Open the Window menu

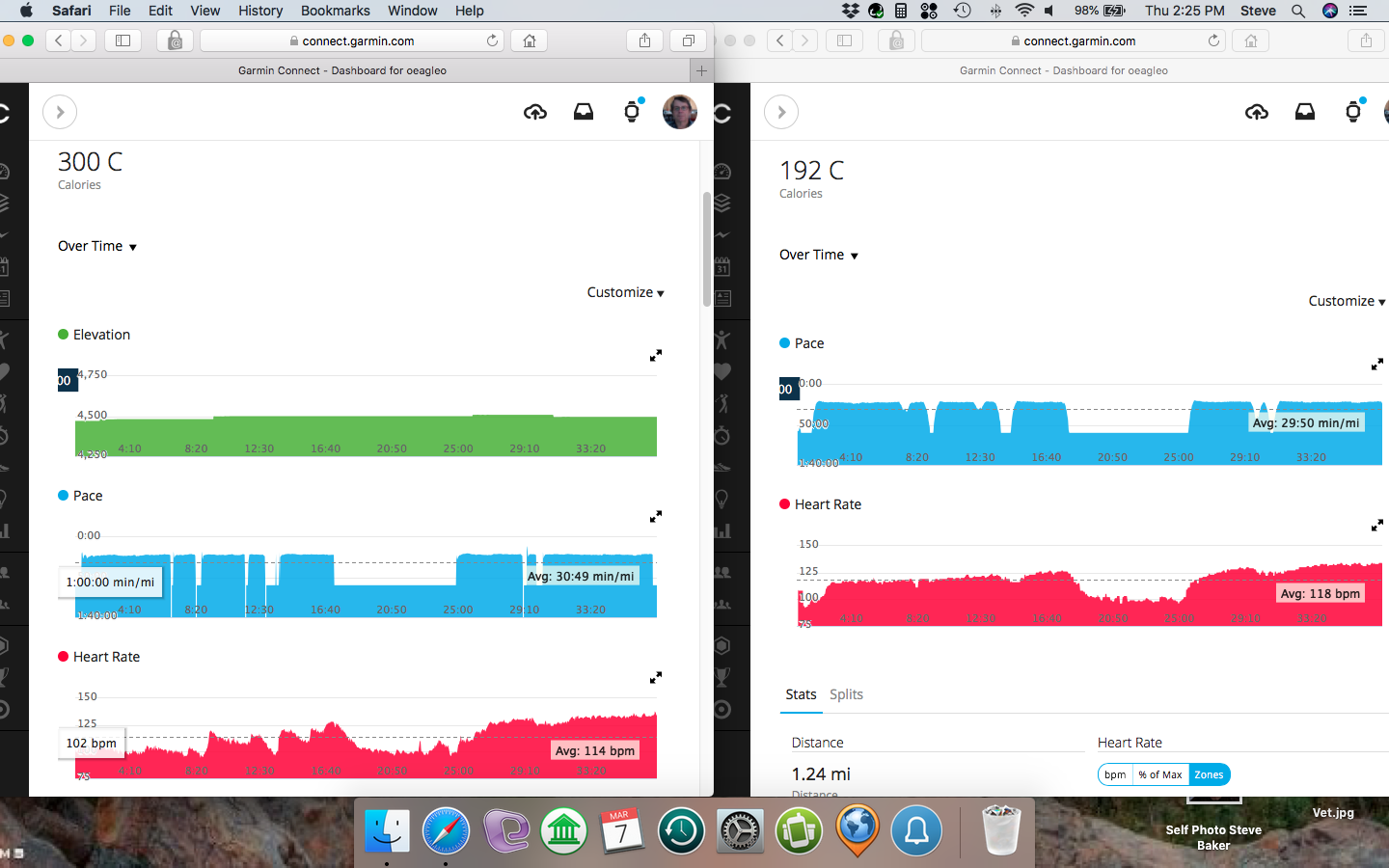tap(412, 11)
